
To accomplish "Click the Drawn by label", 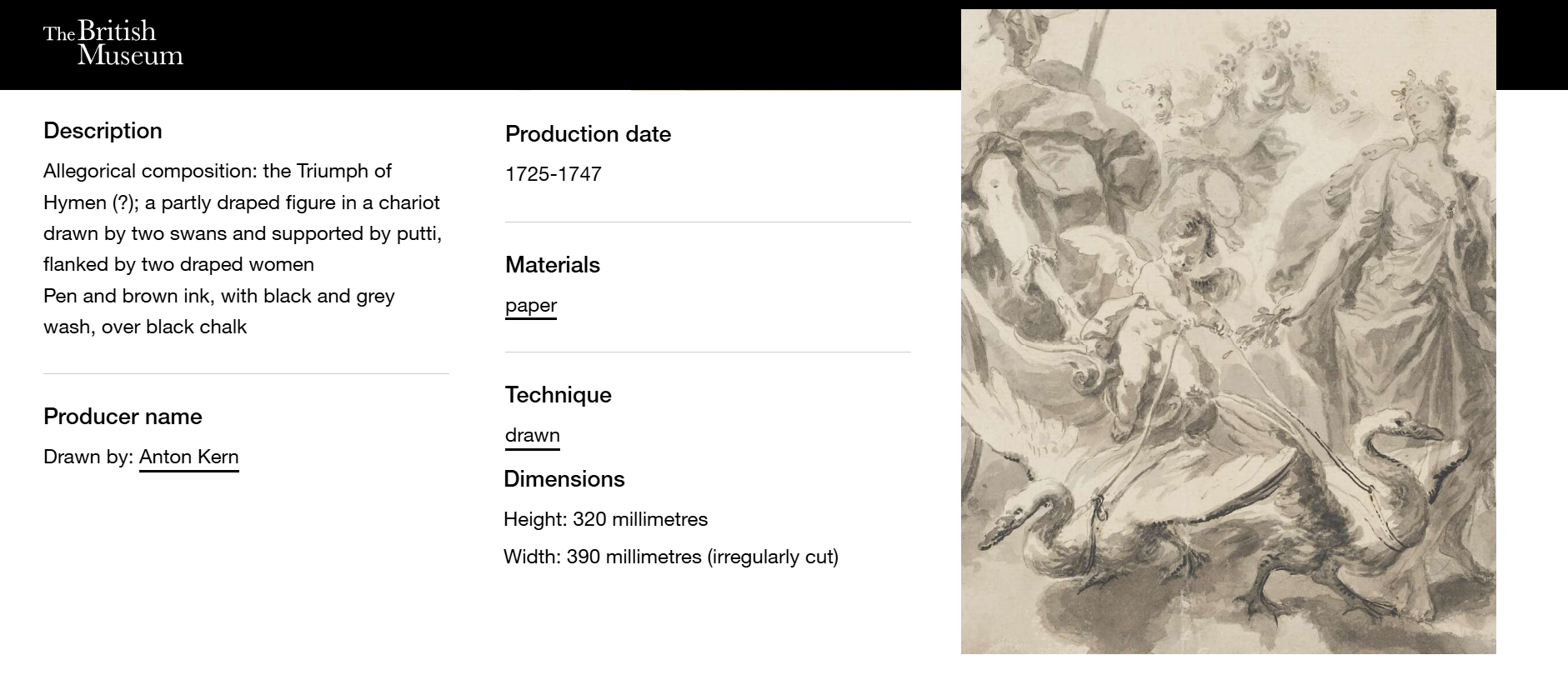I will [x=88, y=457].
